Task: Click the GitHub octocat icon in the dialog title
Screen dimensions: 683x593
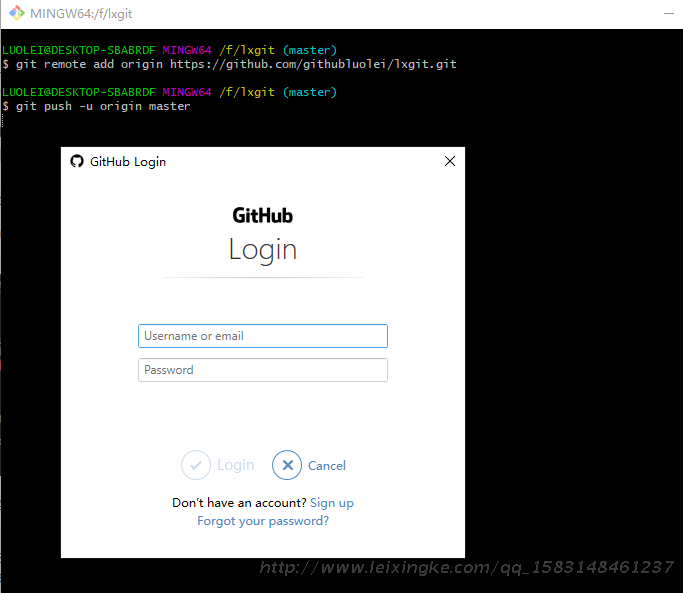Action: pyautogui.click(x=77, y=161)
